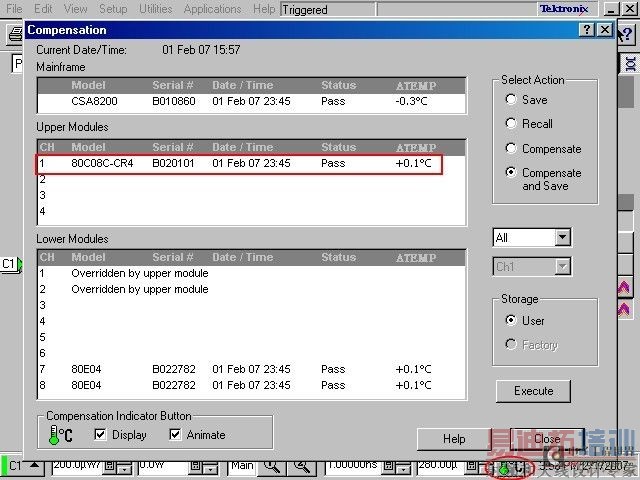This screenshot has width=640, height=480.
Task: Select the Save radio button
Action: click(x=511, y=99)
